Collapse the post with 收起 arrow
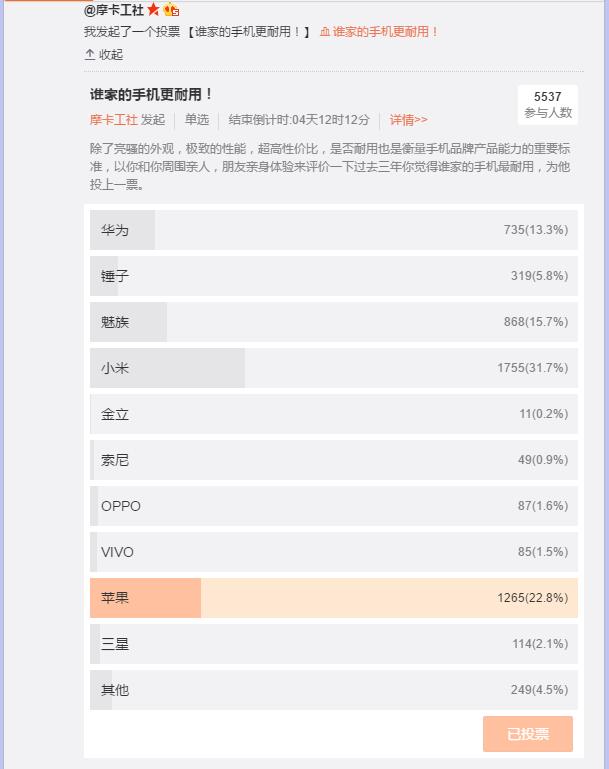 pyautogui.click(x=104, y=55)
